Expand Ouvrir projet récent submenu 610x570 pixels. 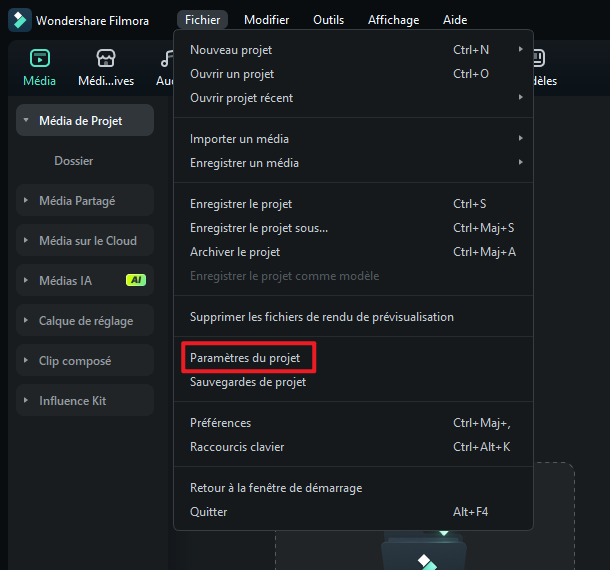click(353, 98)
